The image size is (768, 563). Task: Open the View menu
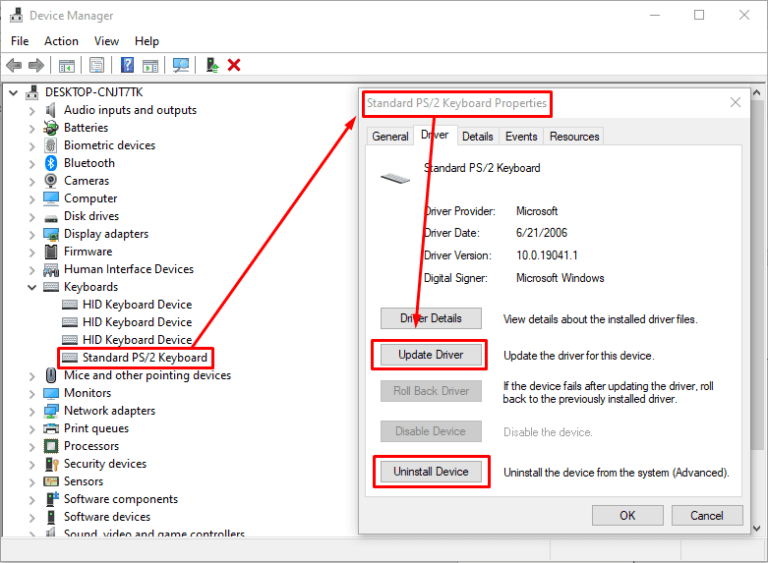(x=106, y=41)
